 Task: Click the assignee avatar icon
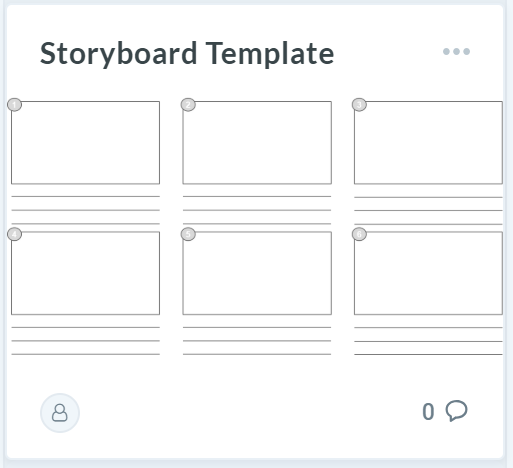click(60, 413)
